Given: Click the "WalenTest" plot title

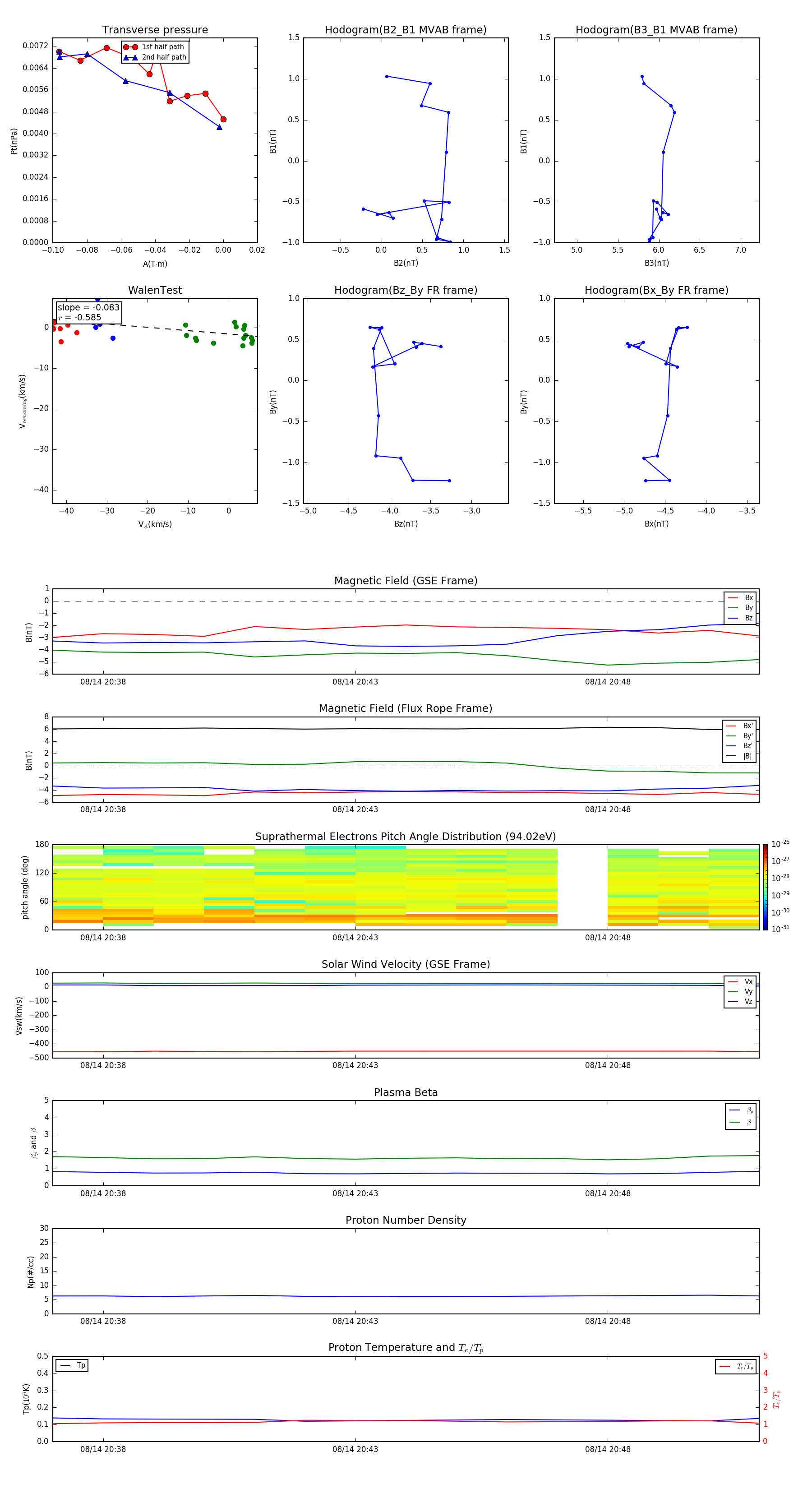Looking at the screenshot, I should pos(155,290).
